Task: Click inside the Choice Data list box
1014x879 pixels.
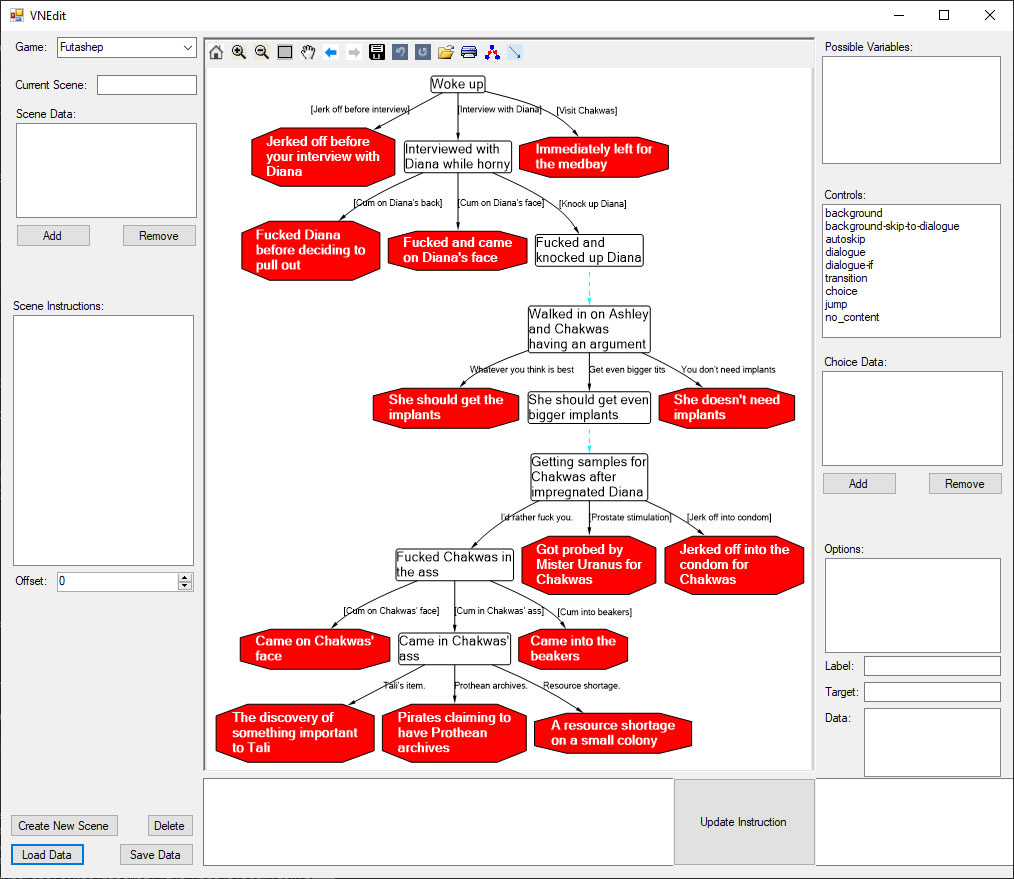Action: (x=912, y=418)
